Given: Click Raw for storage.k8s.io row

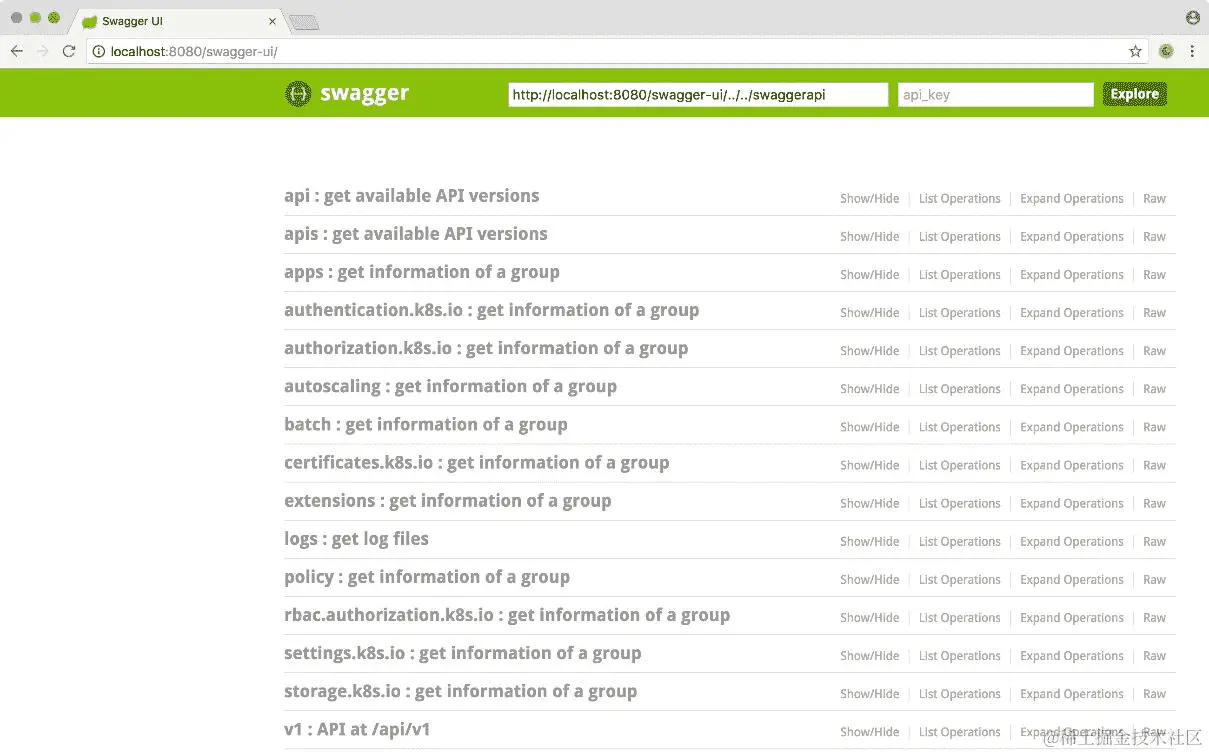Looking at the screenshot, I should point(1154,694).
